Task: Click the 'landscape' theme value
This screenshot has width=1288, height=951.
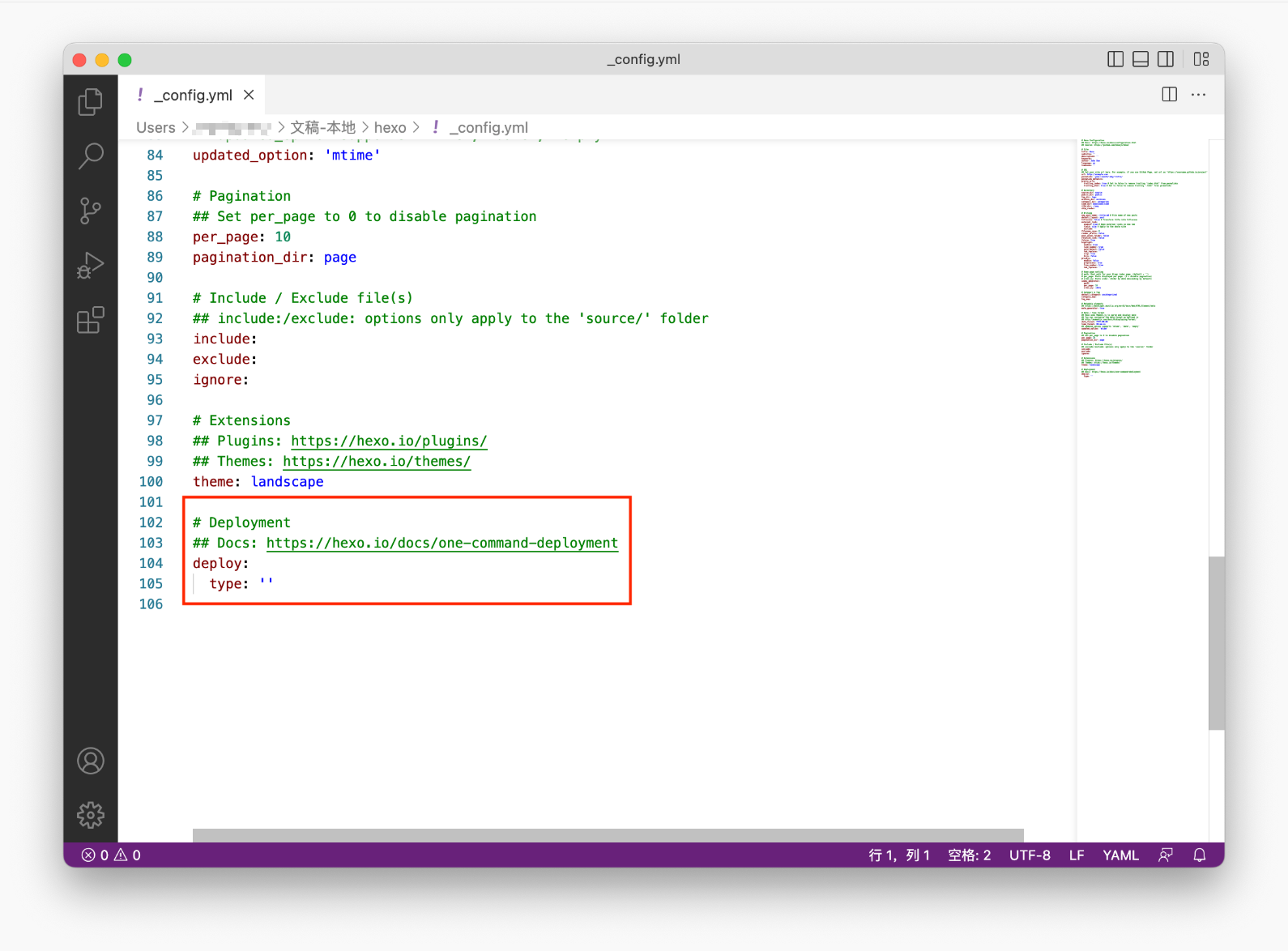Action: (287, 481)
